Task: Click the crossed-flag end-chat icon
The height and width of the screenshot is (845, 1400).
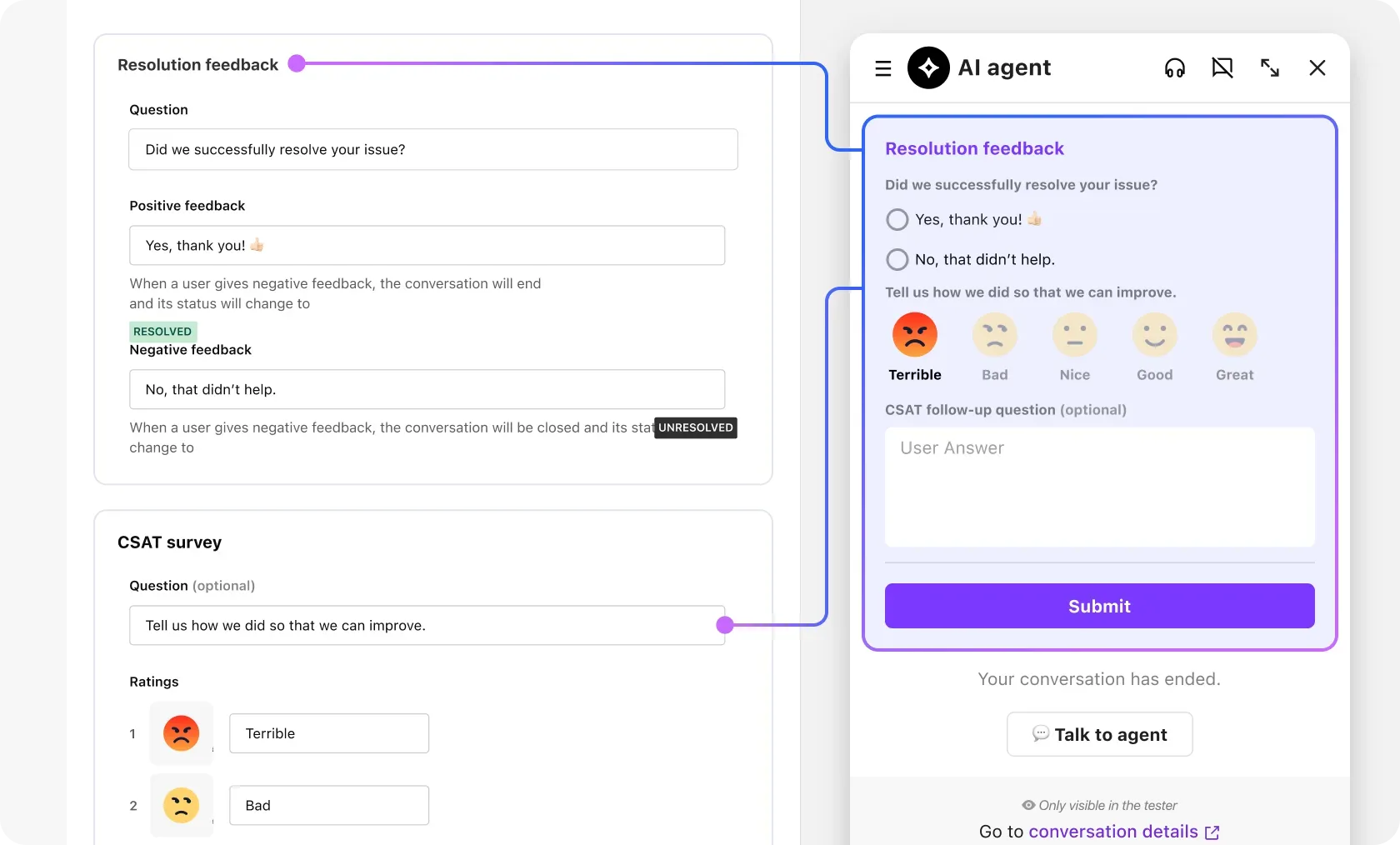Action: point(1222,67)
